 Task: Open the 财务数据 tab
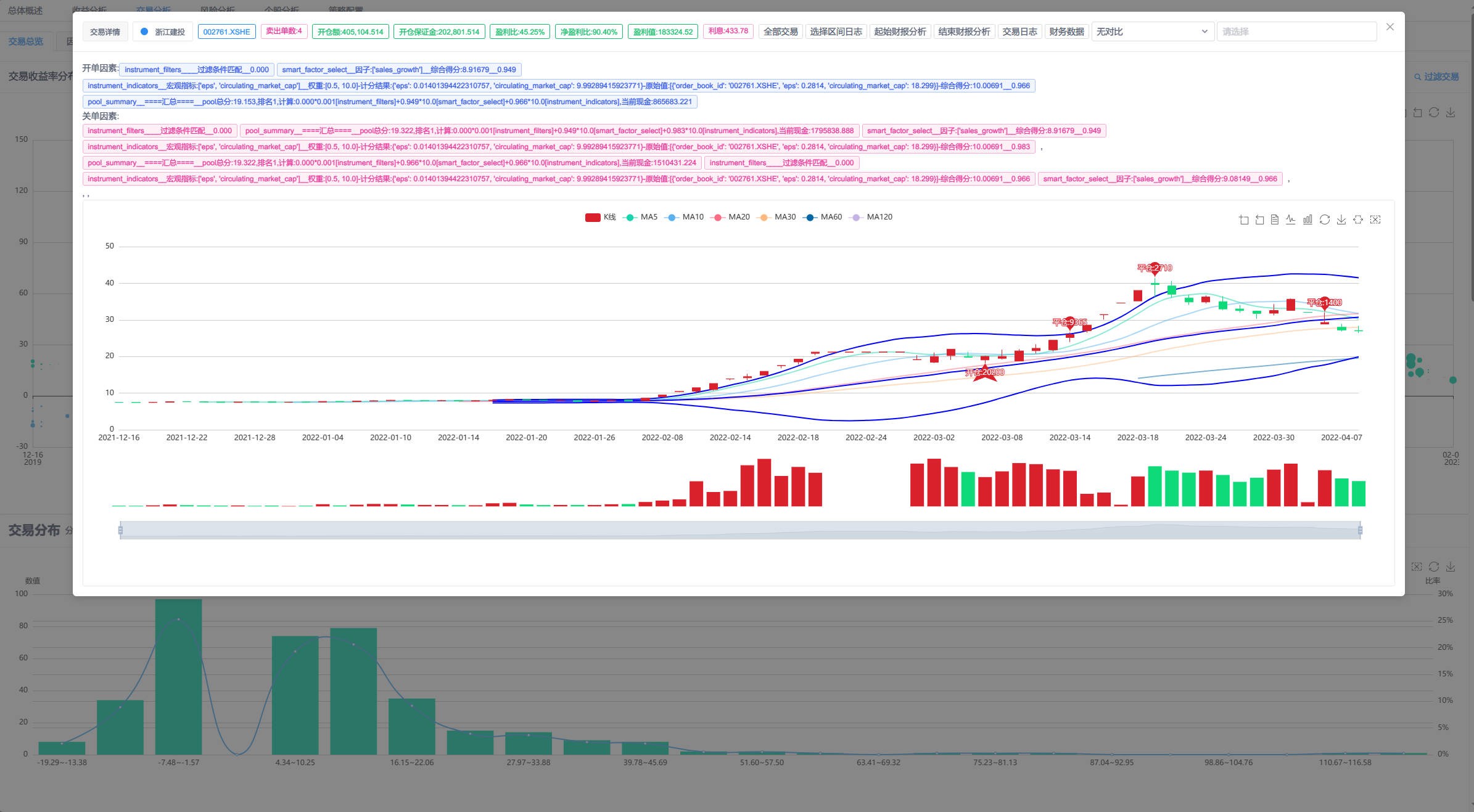pos(1066,31)
